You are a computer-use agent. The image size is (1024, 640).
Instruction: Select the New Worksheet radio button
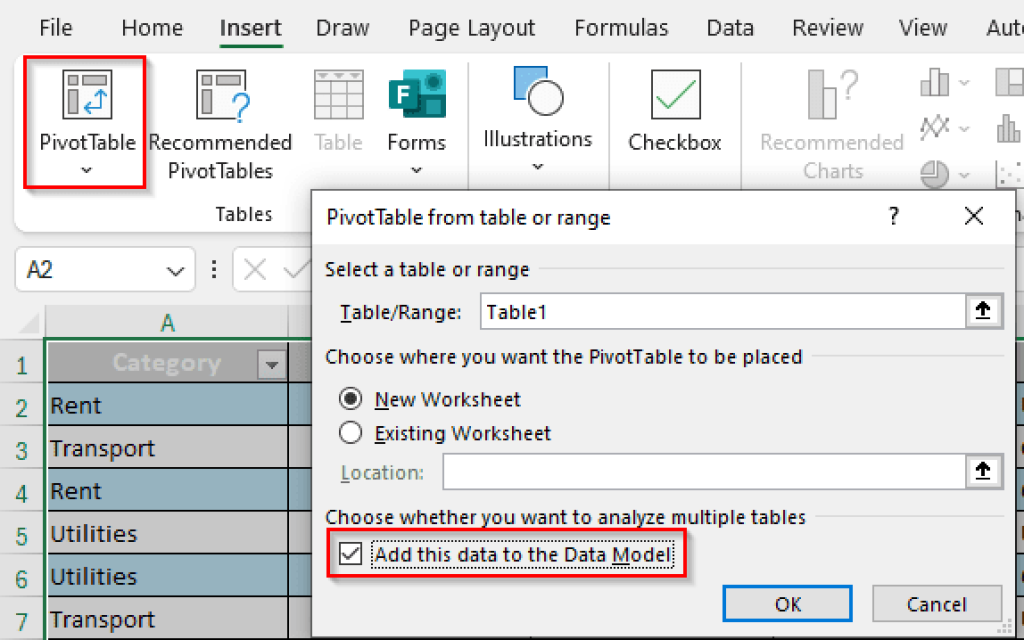click(x=351, y=400)
